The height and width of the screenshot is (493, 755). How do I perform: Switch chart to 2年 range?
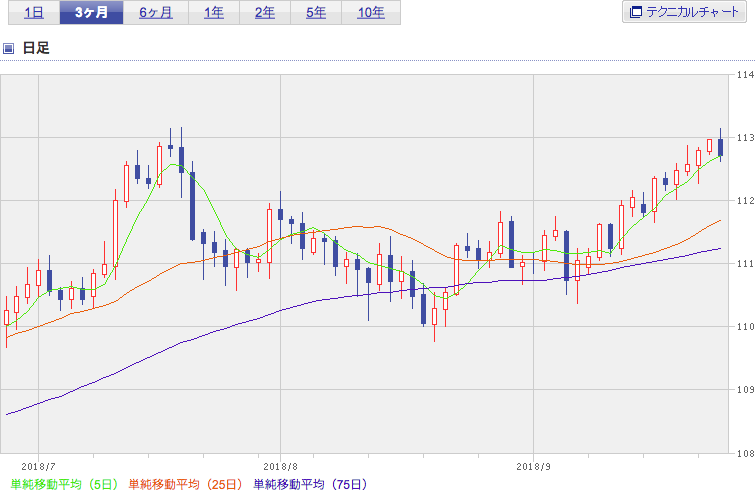tap(265, 12)
